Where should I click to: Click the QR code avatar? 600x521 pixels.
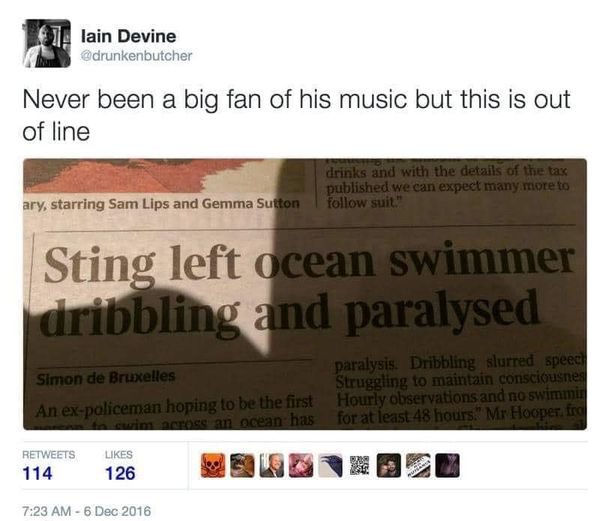click(x=360, y=466)
